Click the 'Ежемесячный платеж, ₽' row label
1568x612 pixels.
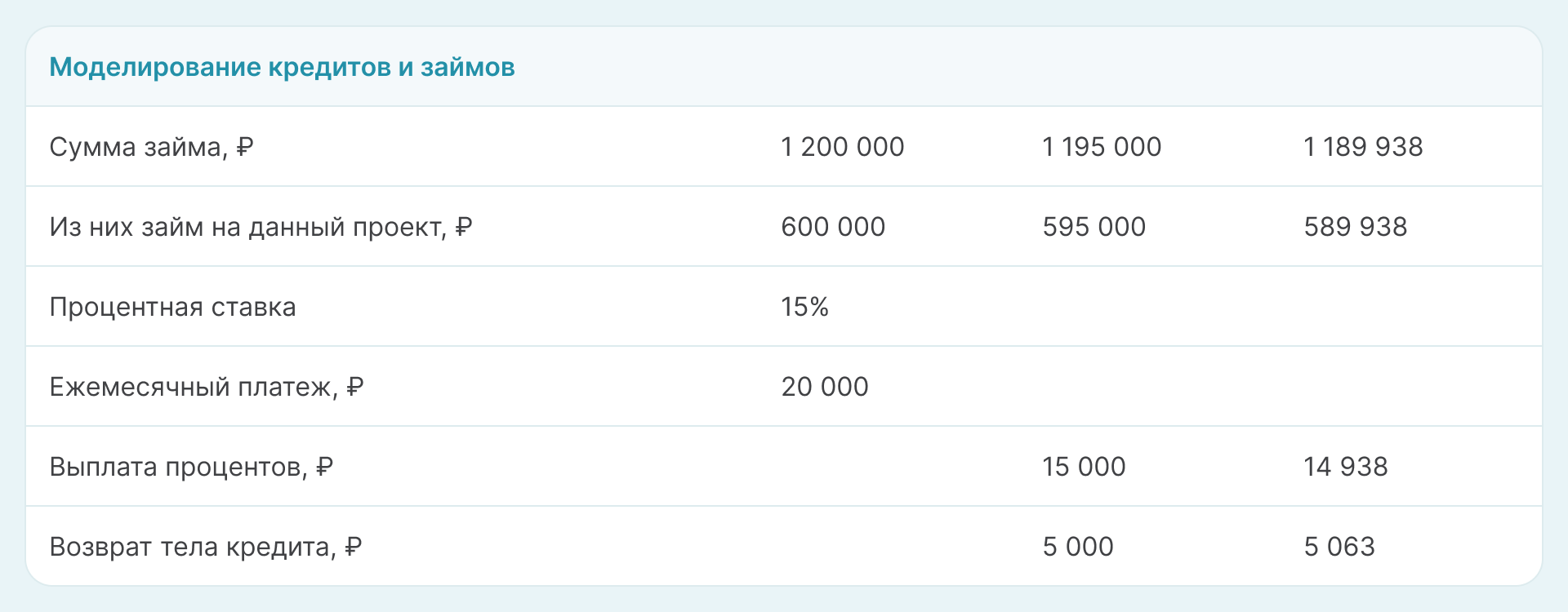pos(206,387)
